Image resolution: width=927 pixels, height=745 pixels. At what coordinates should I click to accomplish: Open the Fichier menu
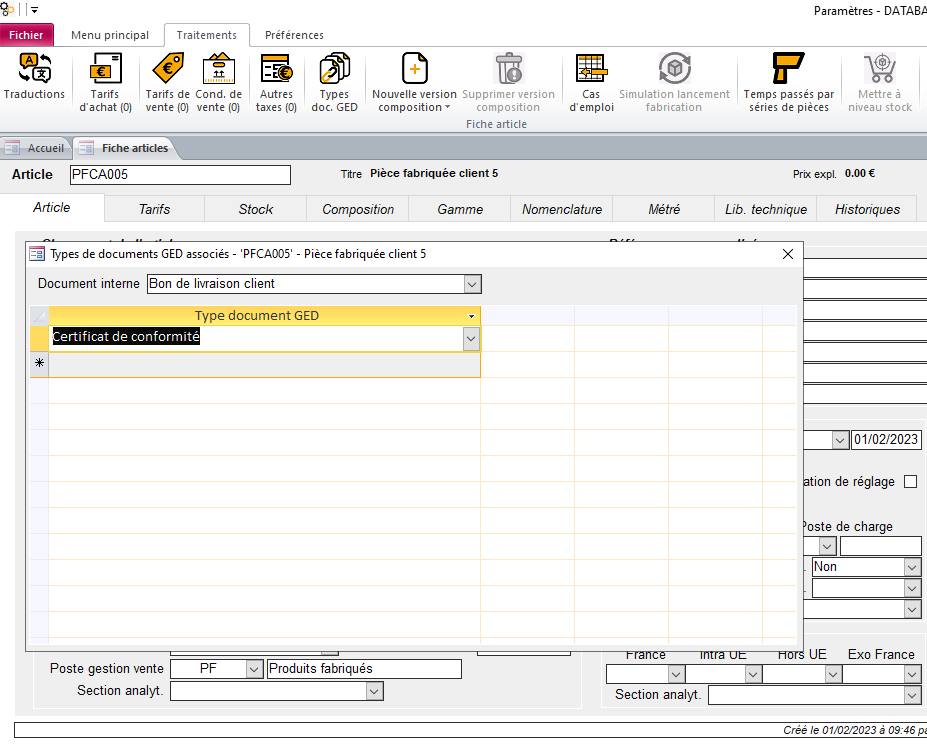pyautogui.click(x=27, y=35)
